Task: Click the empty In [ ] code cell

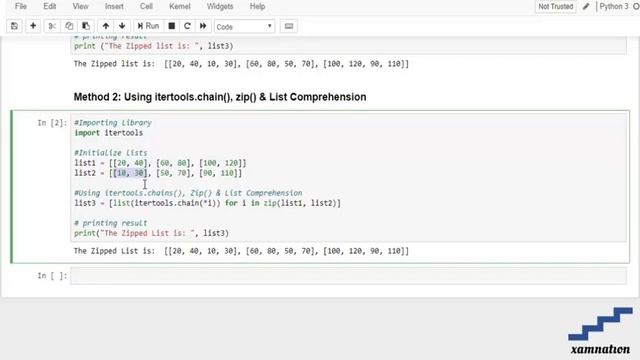Action: [x=348, y=276]
